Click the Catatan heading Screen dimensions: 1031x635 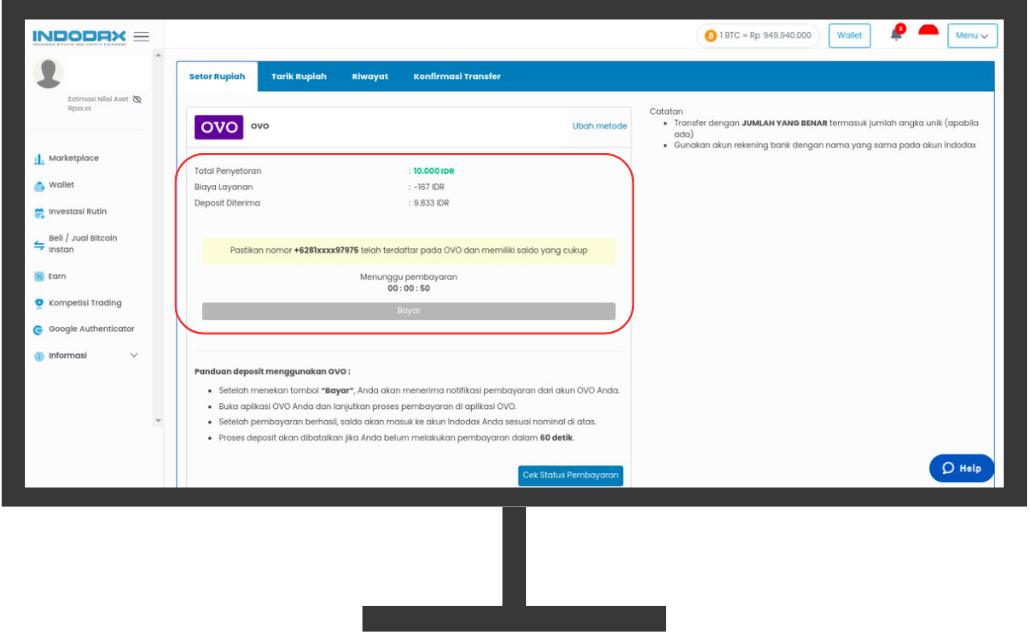click(666, 112)
